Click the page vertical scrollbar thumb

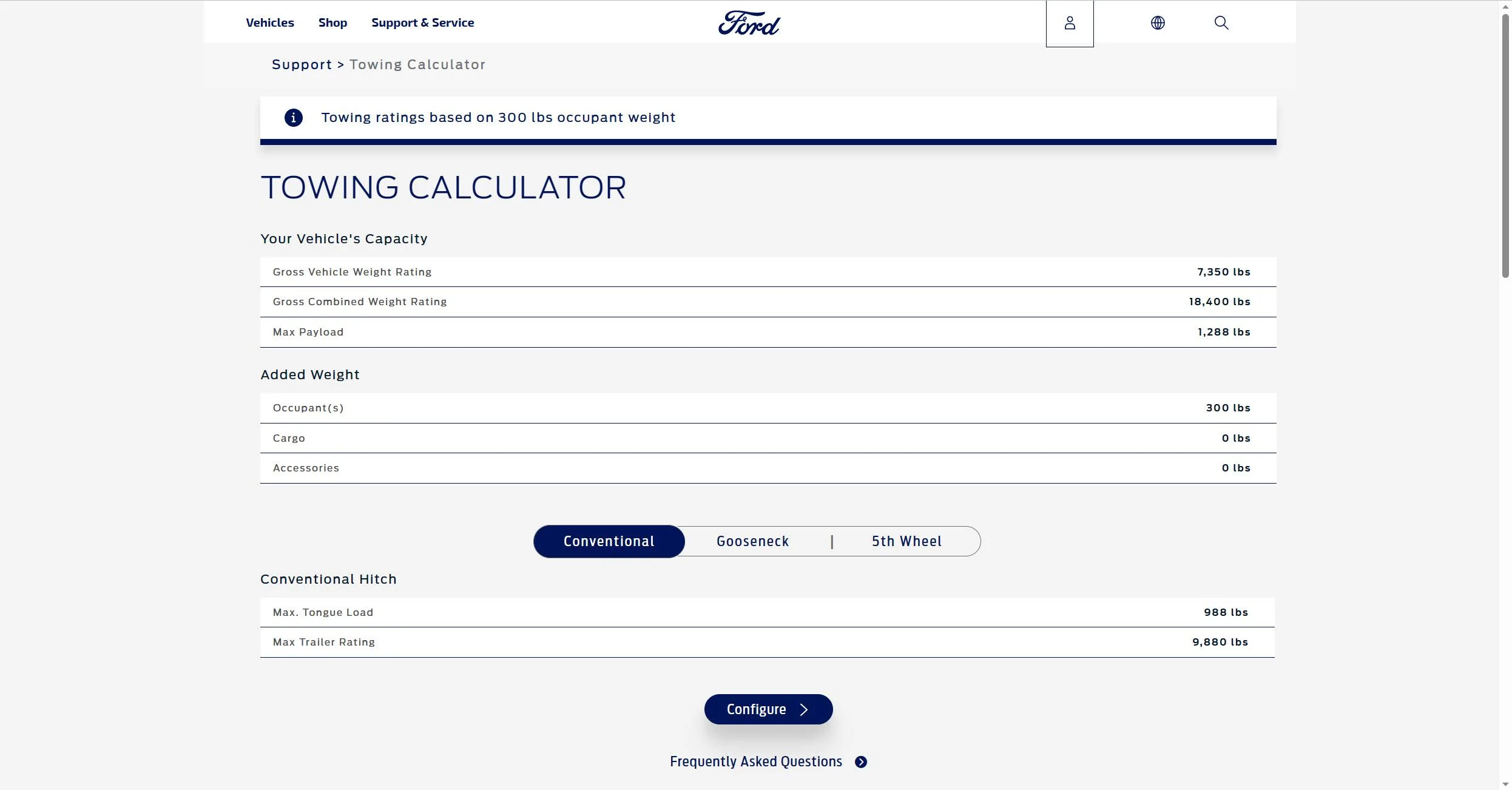click(x=1505, y=144)
